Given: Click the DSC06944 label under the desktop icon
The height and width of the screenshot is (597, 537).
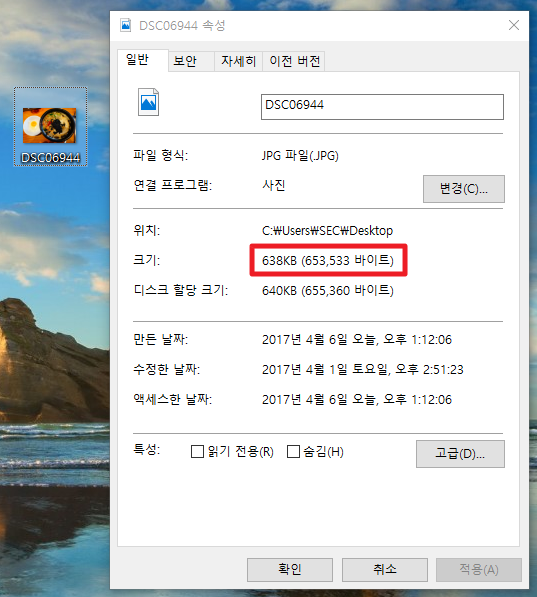Looking at the screenshot, I should point(51,157).
